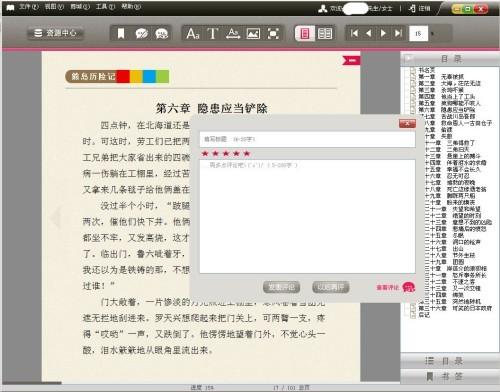Select chapter 三十二章 不速之客
This screenshot has height=392, width=500.
pos(450,282)
